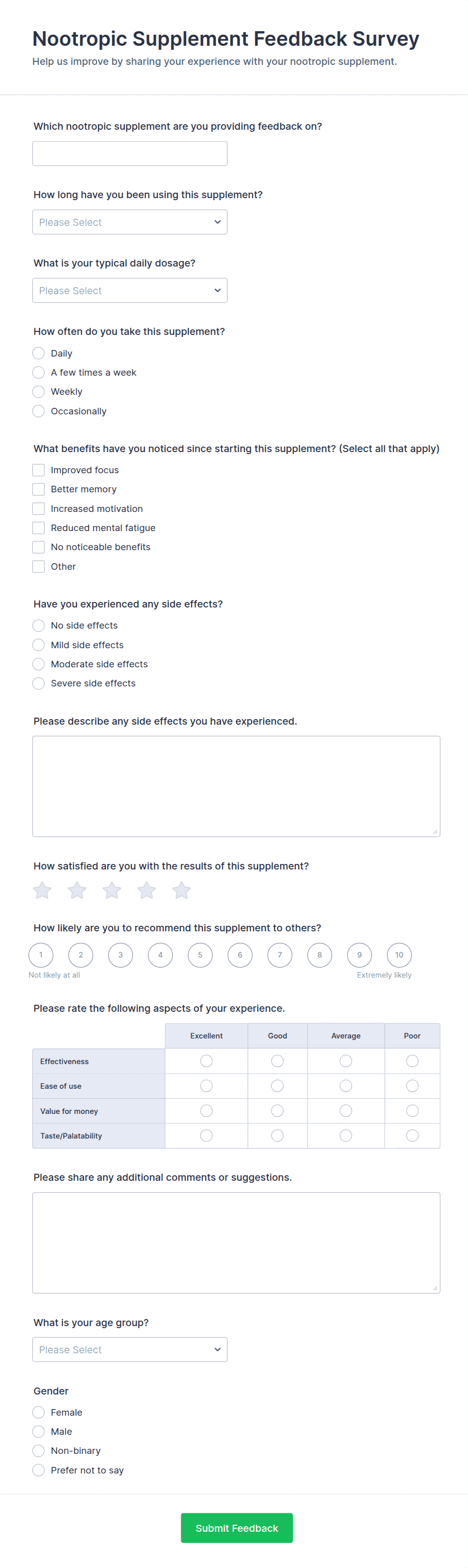Image resolution: width=468 pixels, height=1568 pixels.
Task: Choose Mild side effects option
Action: click(38, 645)
